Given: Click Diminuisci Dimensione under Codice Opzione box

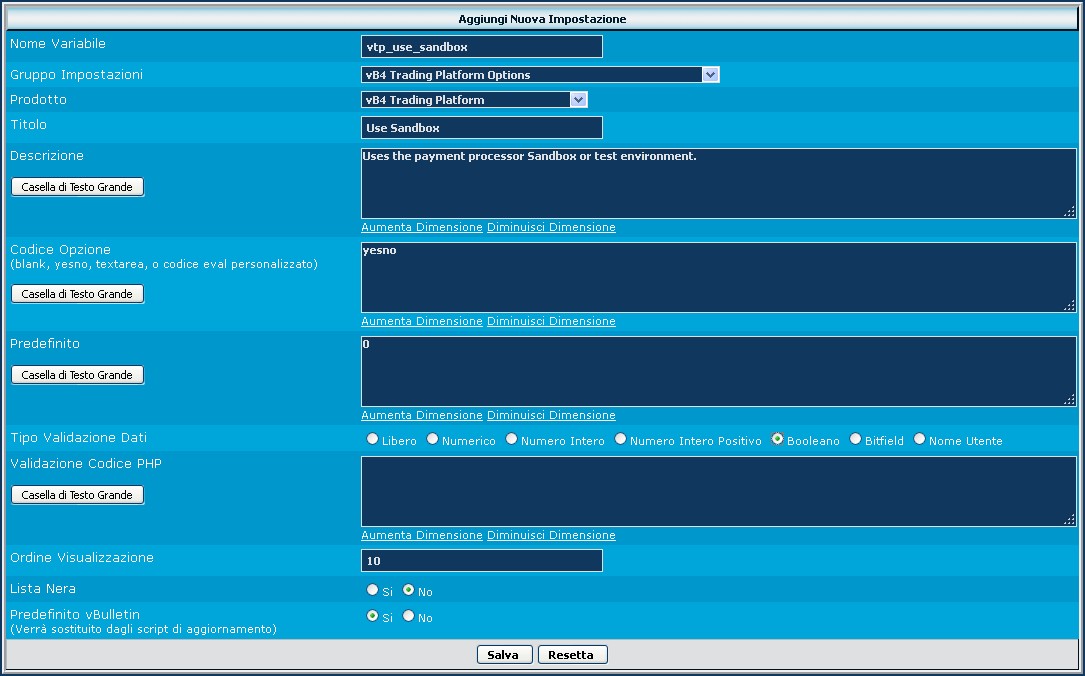Looking at the screenshot, I should [x=551, y=321].
